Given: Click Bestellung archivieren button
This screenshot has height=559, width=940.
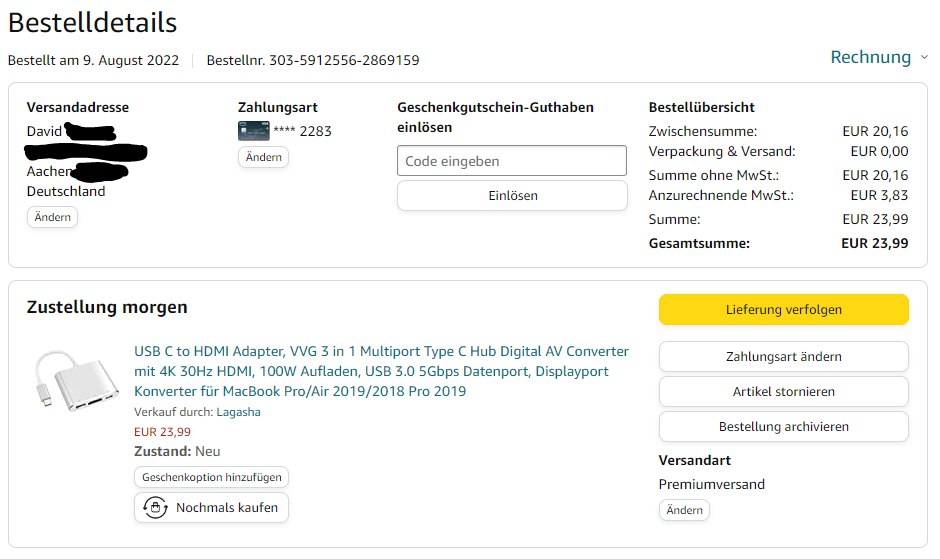Looking at the screenshot, I should (783, 427).
